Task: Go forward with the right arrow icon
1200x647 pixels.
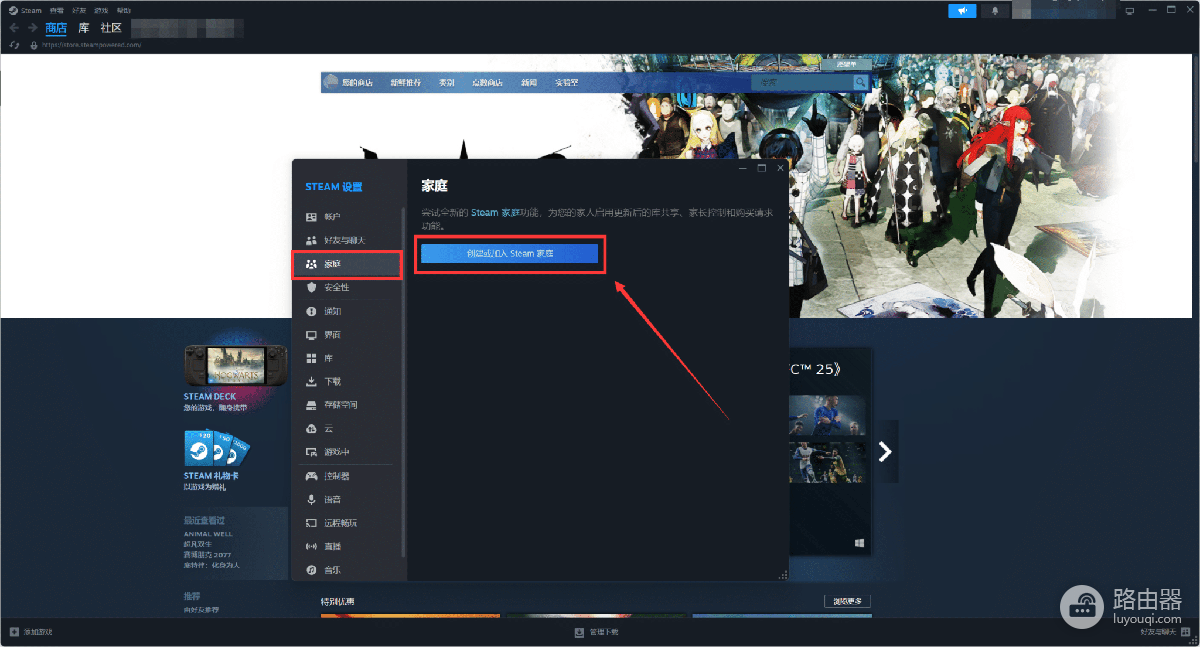Action: coord(32,28)
